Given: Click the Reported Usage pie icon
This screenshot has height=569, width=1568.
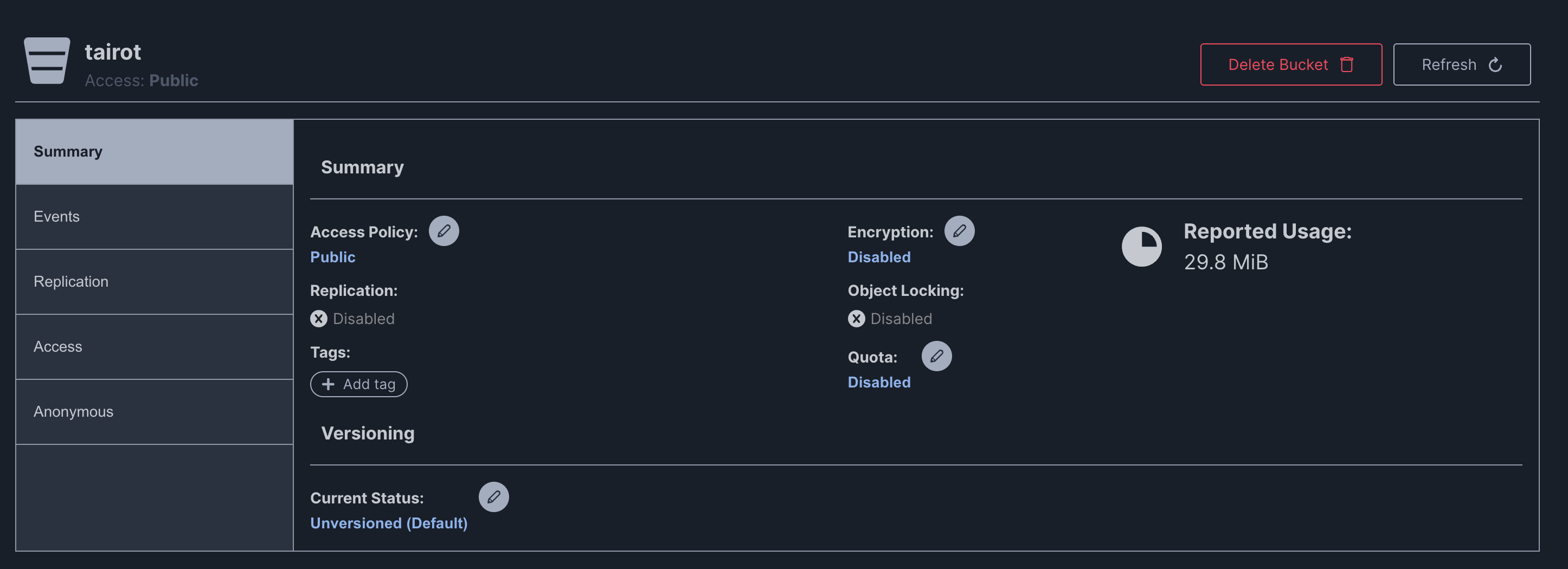Looking at the screenshot, I should point(1141,247).
